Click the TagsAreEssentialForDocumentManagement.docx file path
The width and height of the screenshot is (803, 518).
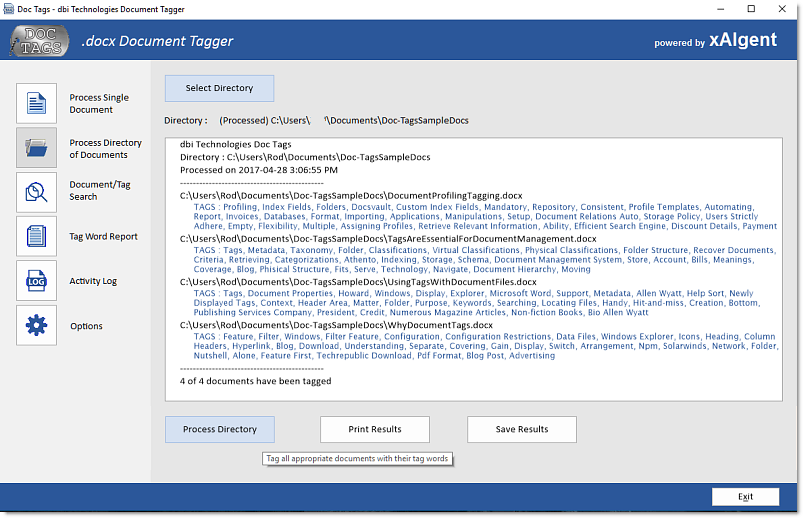(388, 239)
